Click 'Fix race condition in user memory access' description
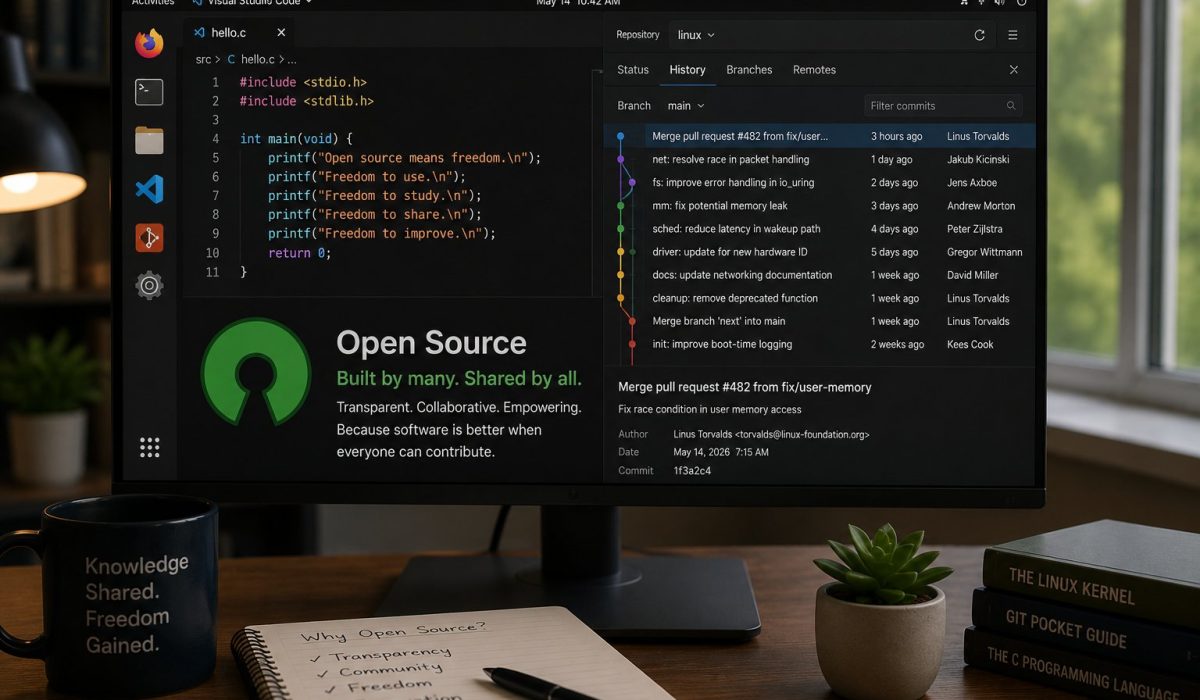Screen dimensions: 1200x700 coord(710,409)
